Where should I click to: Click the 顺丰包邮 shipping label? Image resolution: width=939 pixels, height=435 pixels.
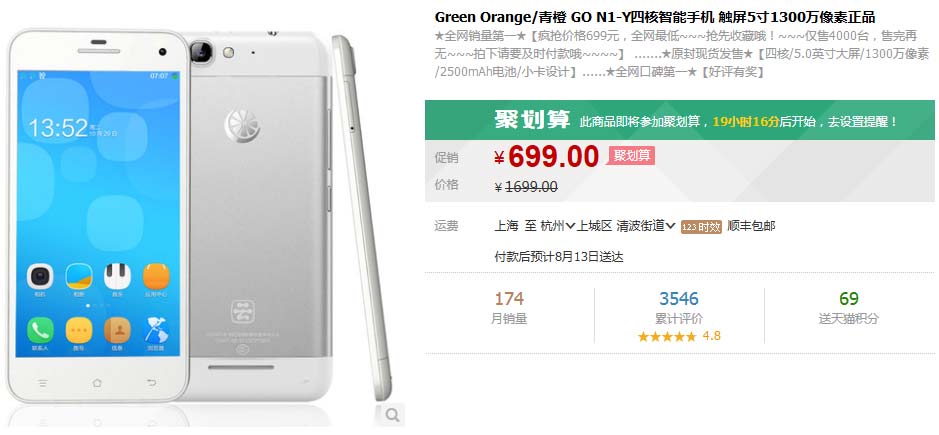click(751, 226)
